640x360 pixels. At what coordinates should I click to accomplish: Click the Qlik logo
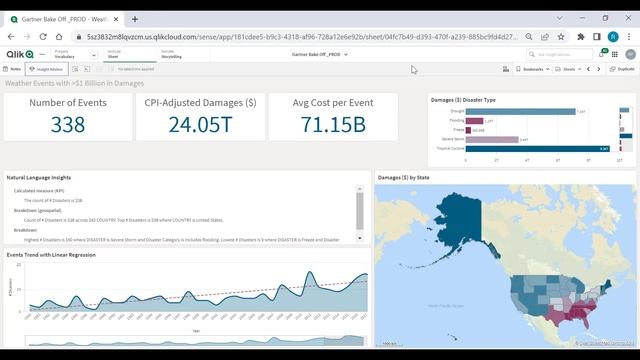point(20,54)
